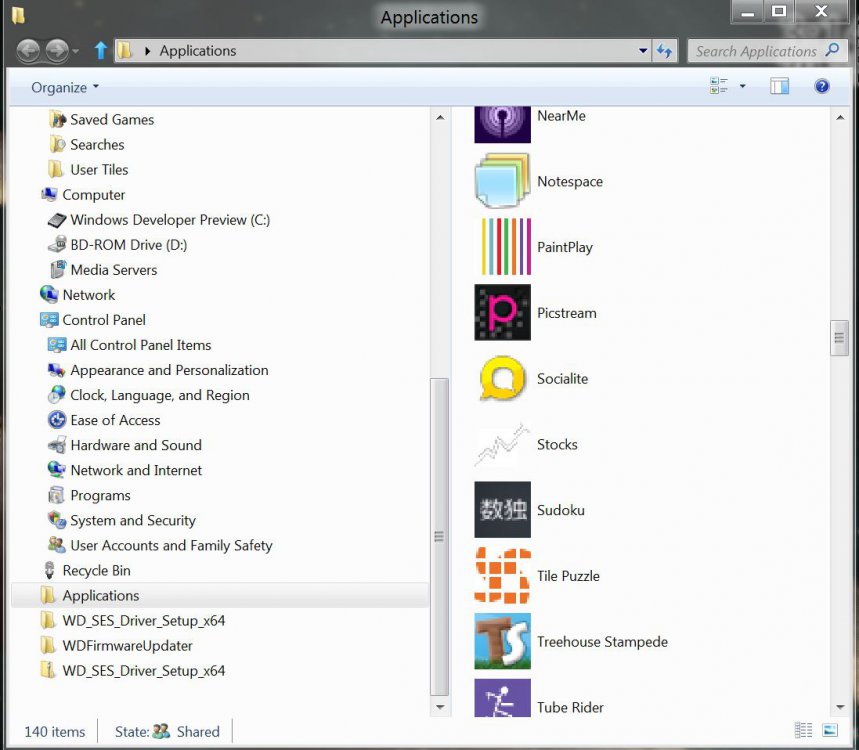The image size is (859, 750).
Task: Toggle the preview pane button
Action: (x=780, y=87)
